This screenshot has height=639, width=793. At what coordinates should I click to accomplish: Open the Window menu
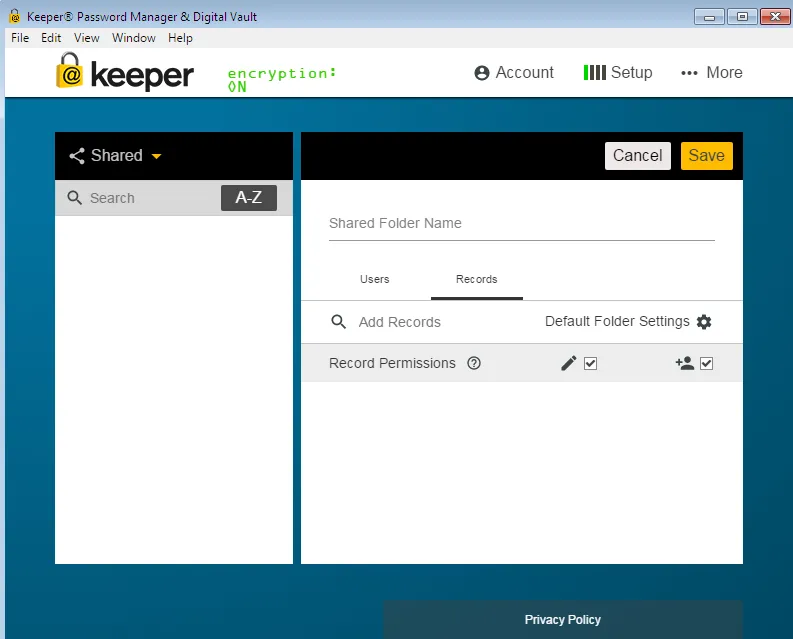tap(134, 38)
